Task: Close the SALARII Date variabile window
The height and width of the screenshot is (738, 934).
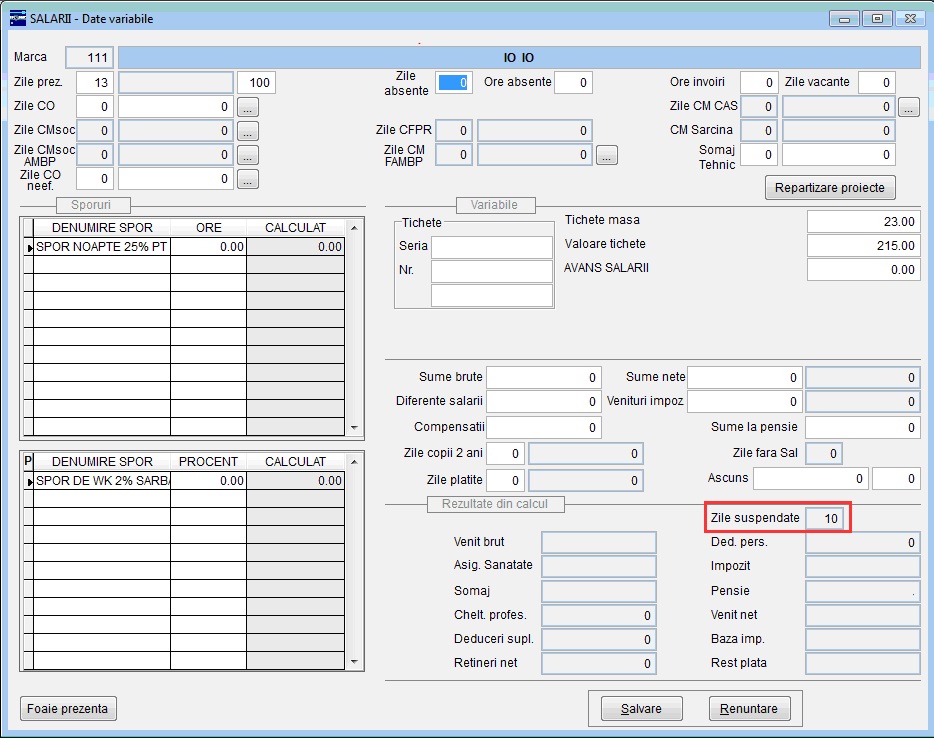Action: click(x=910, y=18)
